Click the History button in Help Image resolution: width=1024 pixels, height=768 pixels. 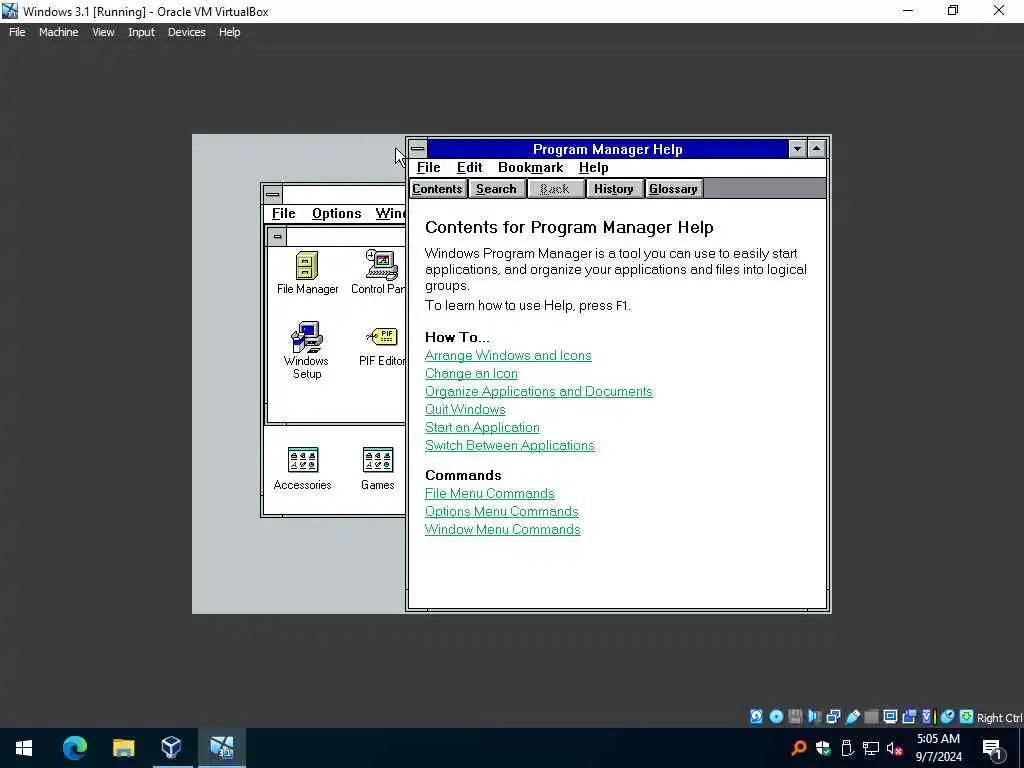tap(613, 189)
